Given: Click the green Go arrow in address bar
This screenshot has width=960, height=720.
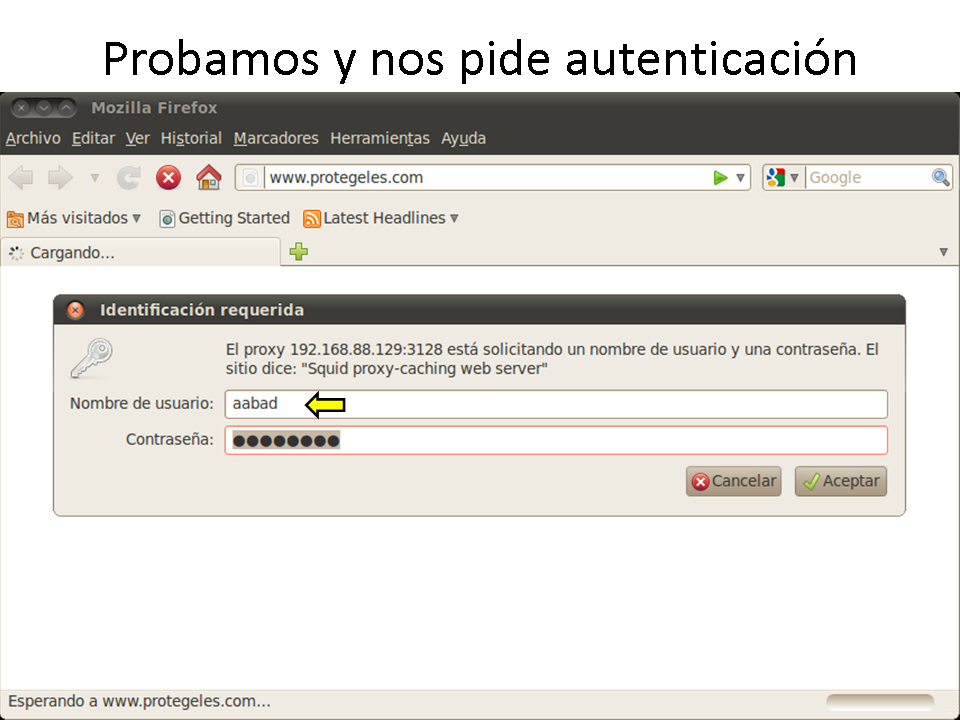Looking at the screenshot, I should click(720, 178).
